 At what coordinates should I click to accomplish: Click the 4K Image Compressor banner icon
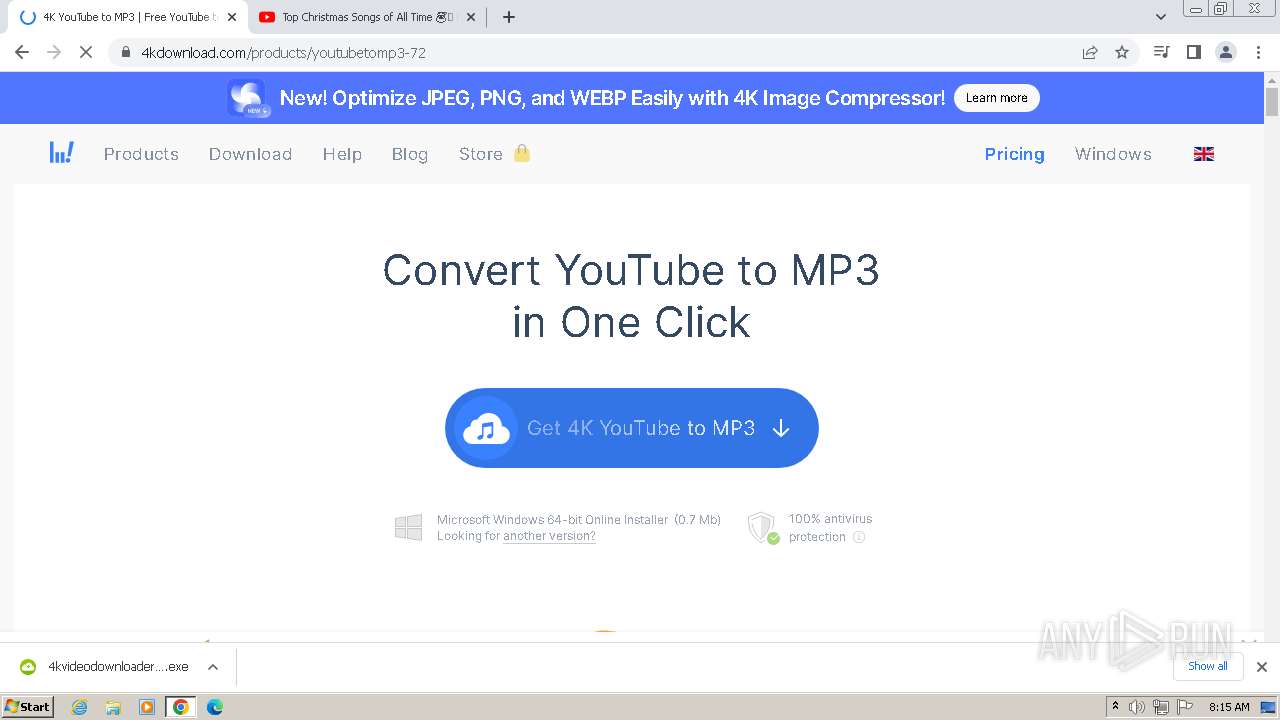point(247,98)
